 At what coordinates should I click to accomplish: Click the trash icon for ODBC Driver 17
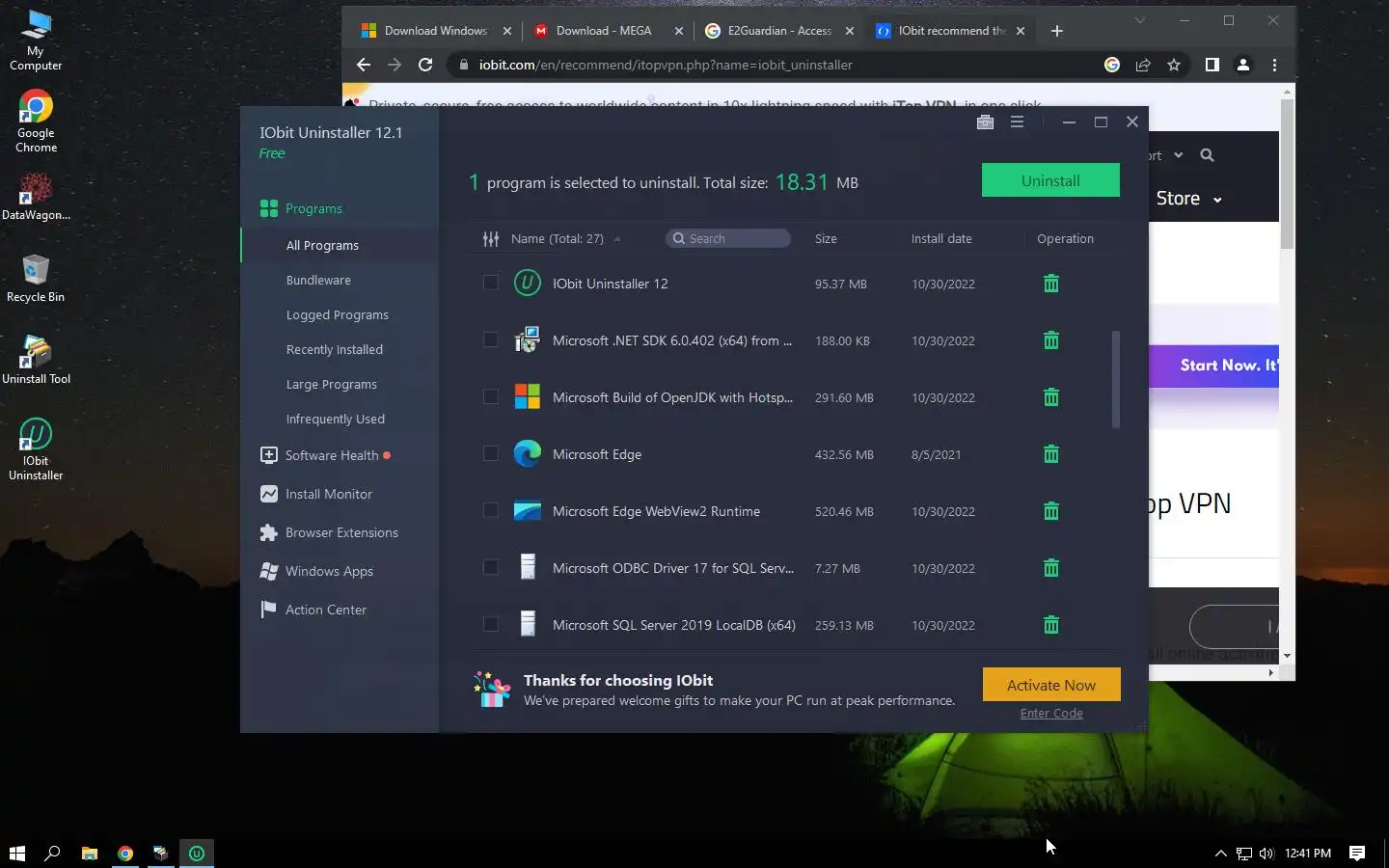pyautogui.click(x=1051, y=568)
